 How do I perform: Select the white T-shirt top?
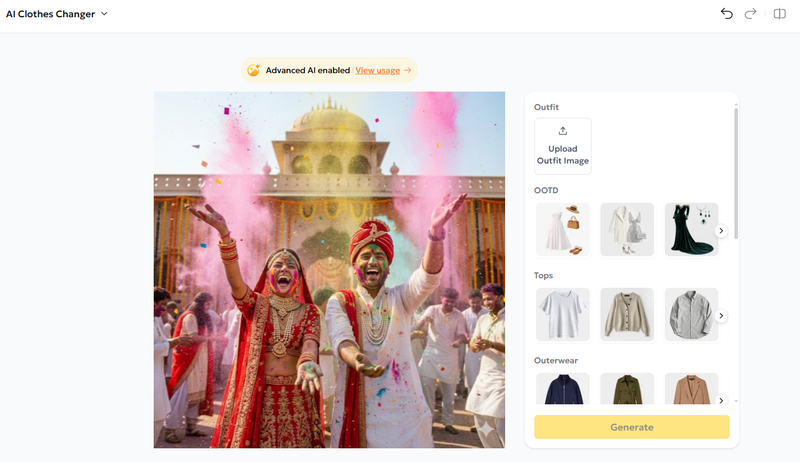(563, 315)
